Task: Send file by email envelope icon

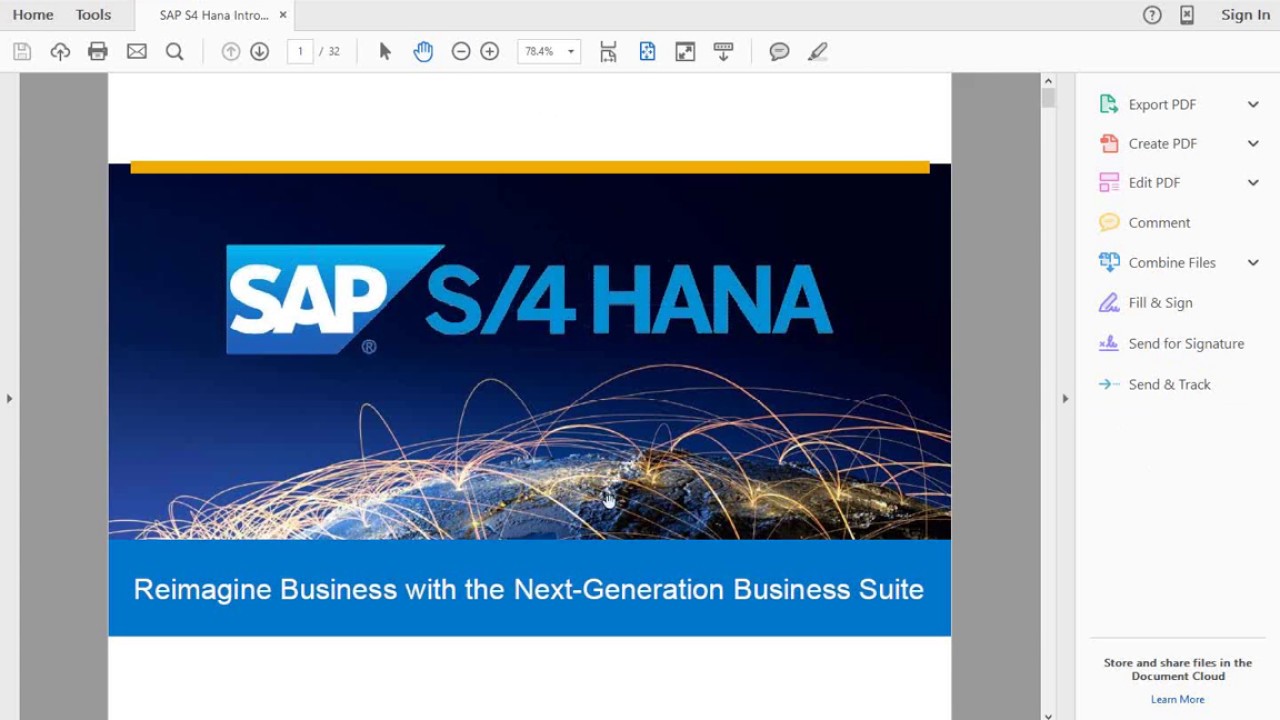Action: (x=137, y=52)
